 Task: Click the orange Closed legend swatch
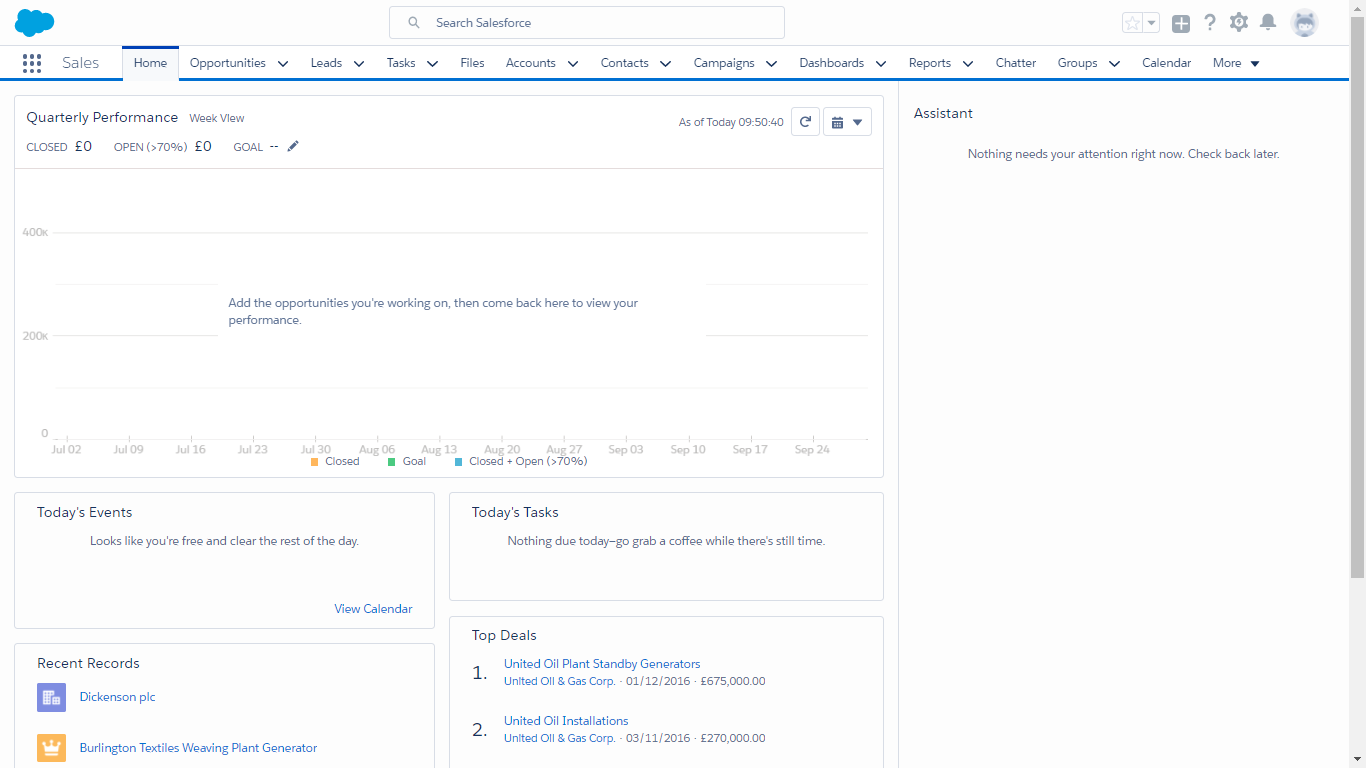tap(315, 462)
